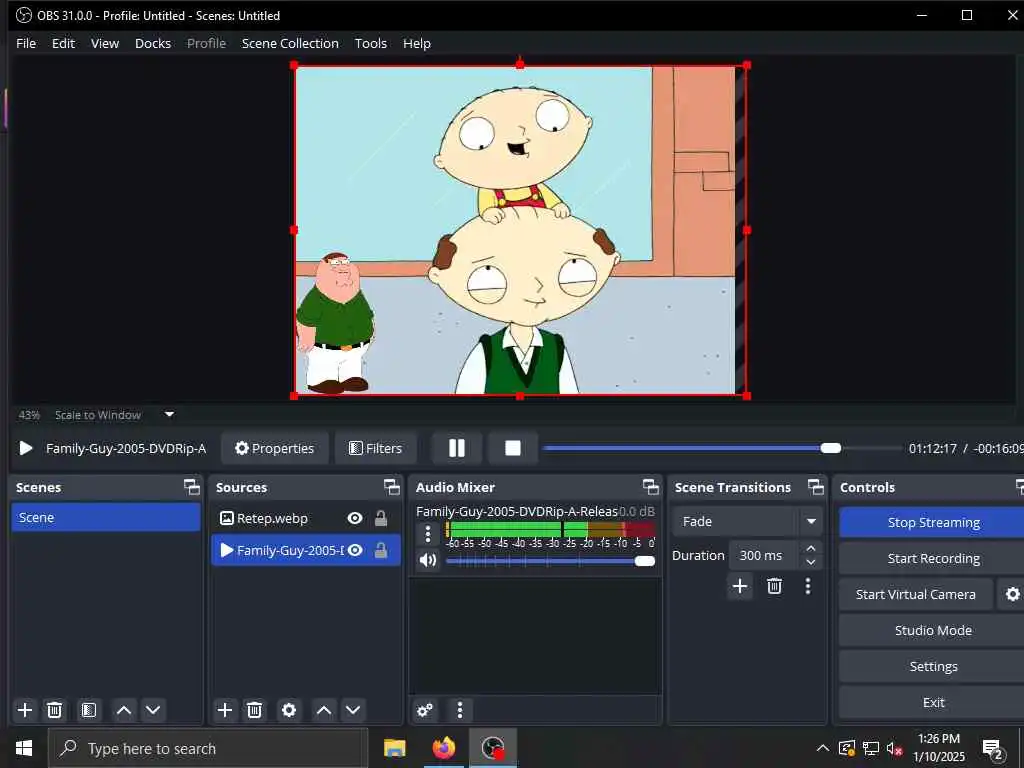The image size is (1024, 768).
Task: Remove selected scene with trash icon
Action: pyautogui.click(x=55, y=710)
